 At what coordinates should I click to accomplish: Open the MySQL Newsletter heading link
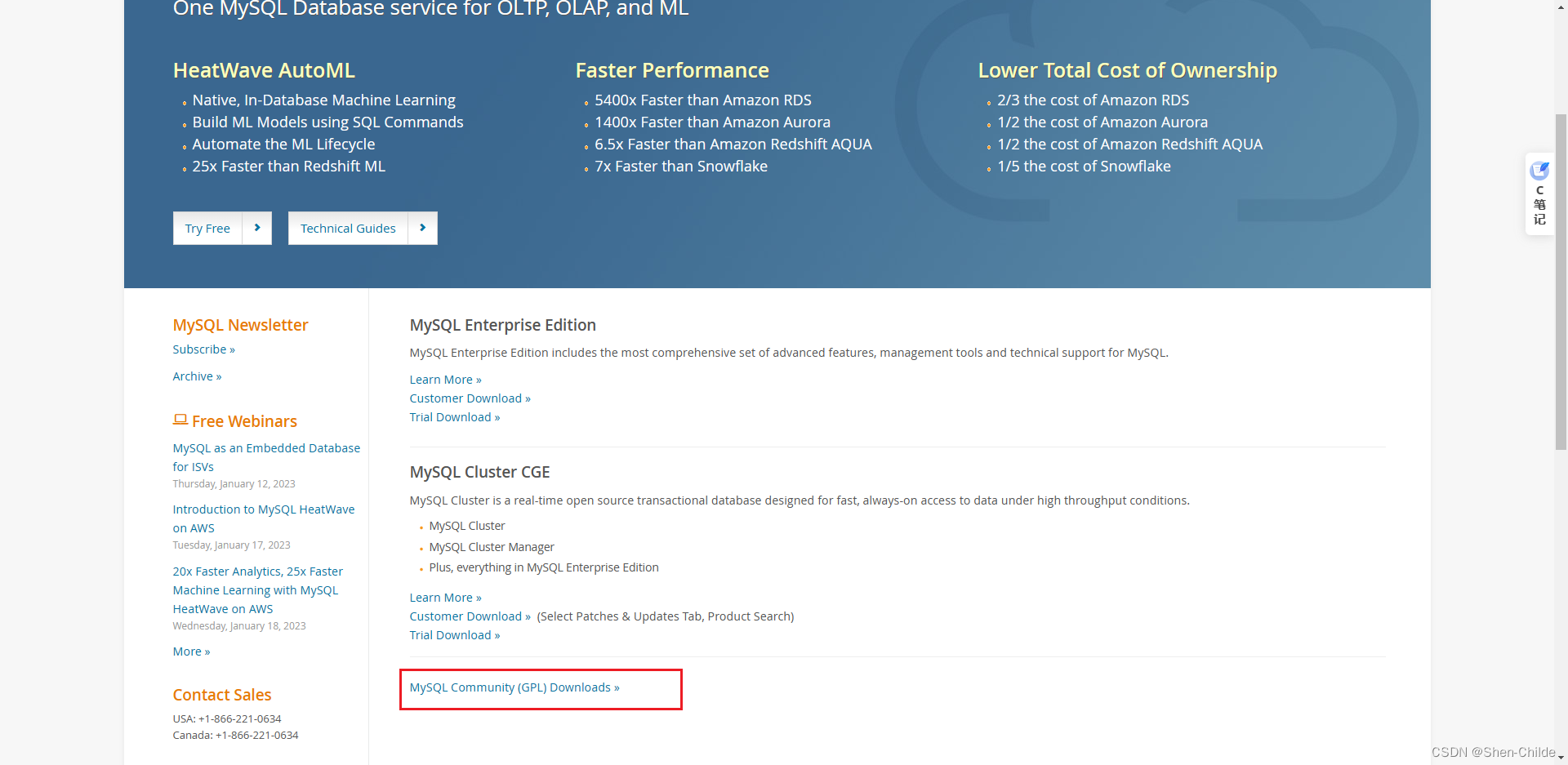point(240,325)
